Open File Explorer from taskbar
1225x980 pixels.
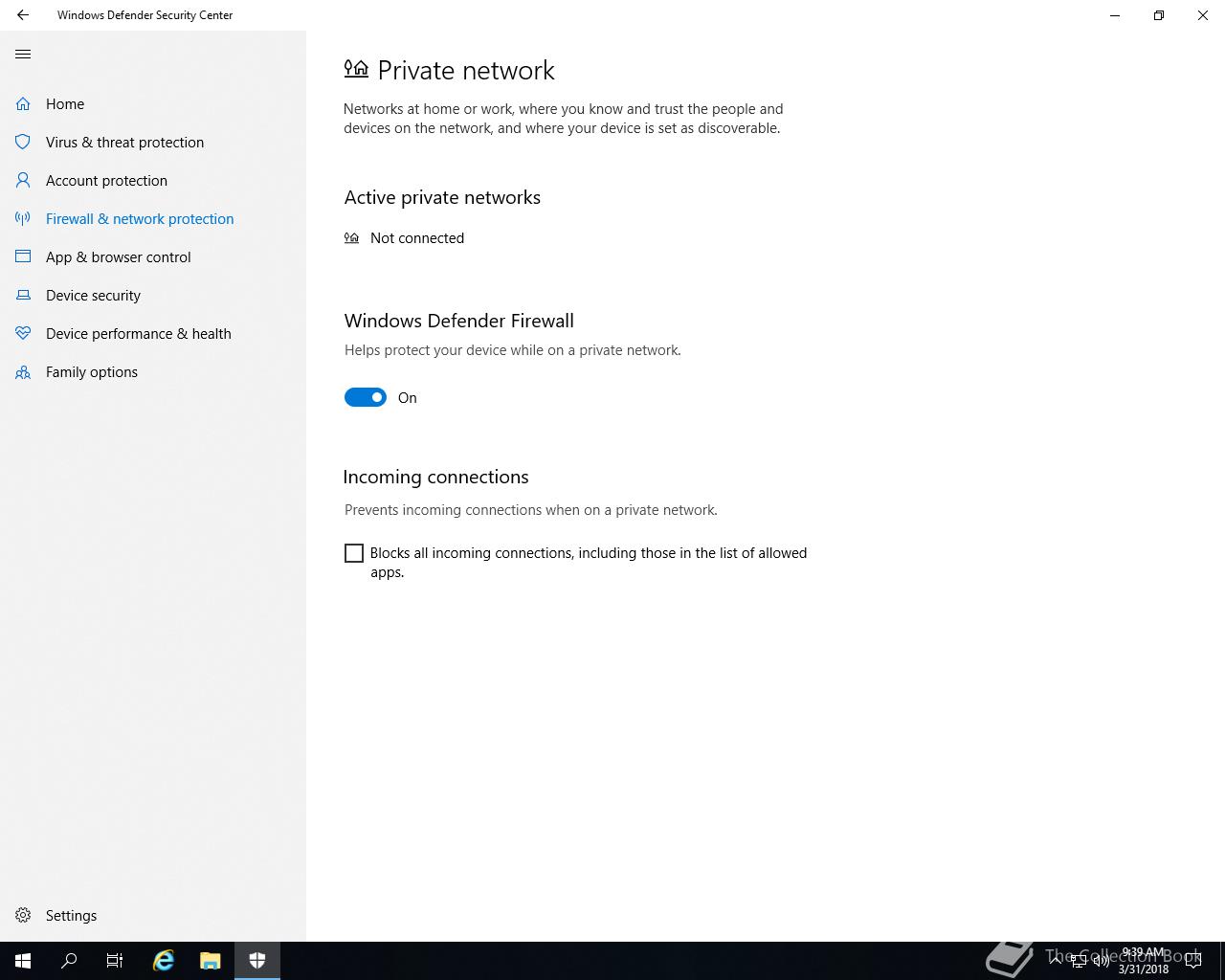click(x=211, y=961)
